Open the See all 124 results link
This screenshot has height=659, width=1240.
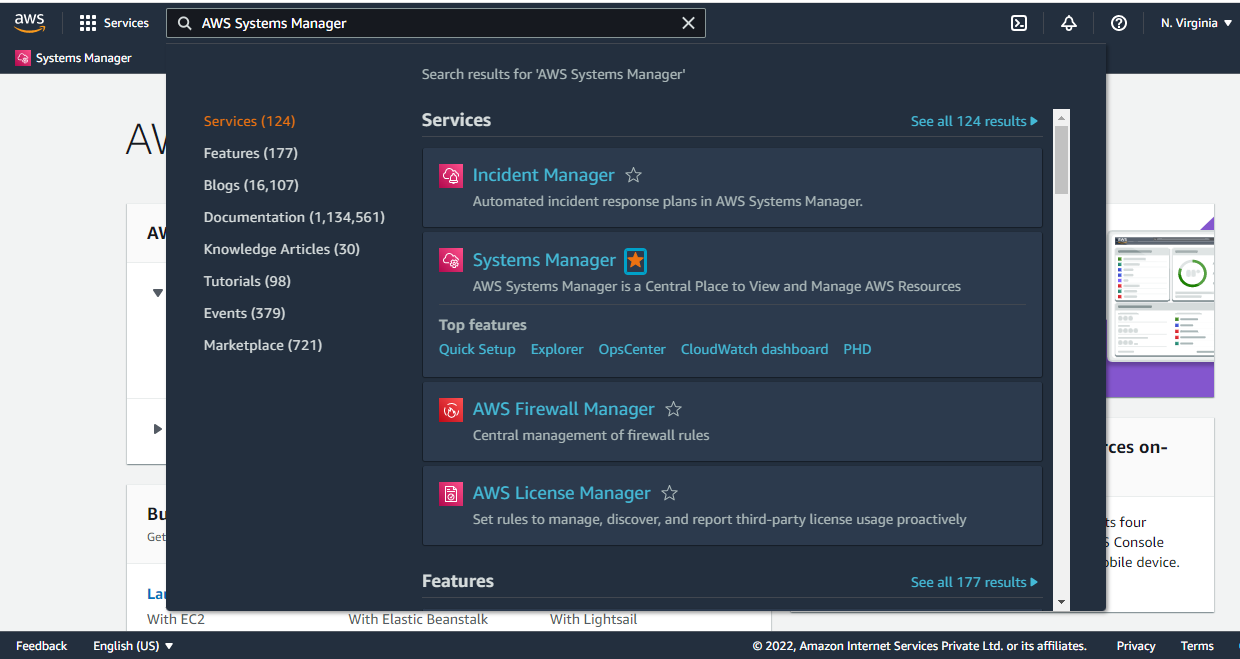pyautogui.click(x=973, y=120)
